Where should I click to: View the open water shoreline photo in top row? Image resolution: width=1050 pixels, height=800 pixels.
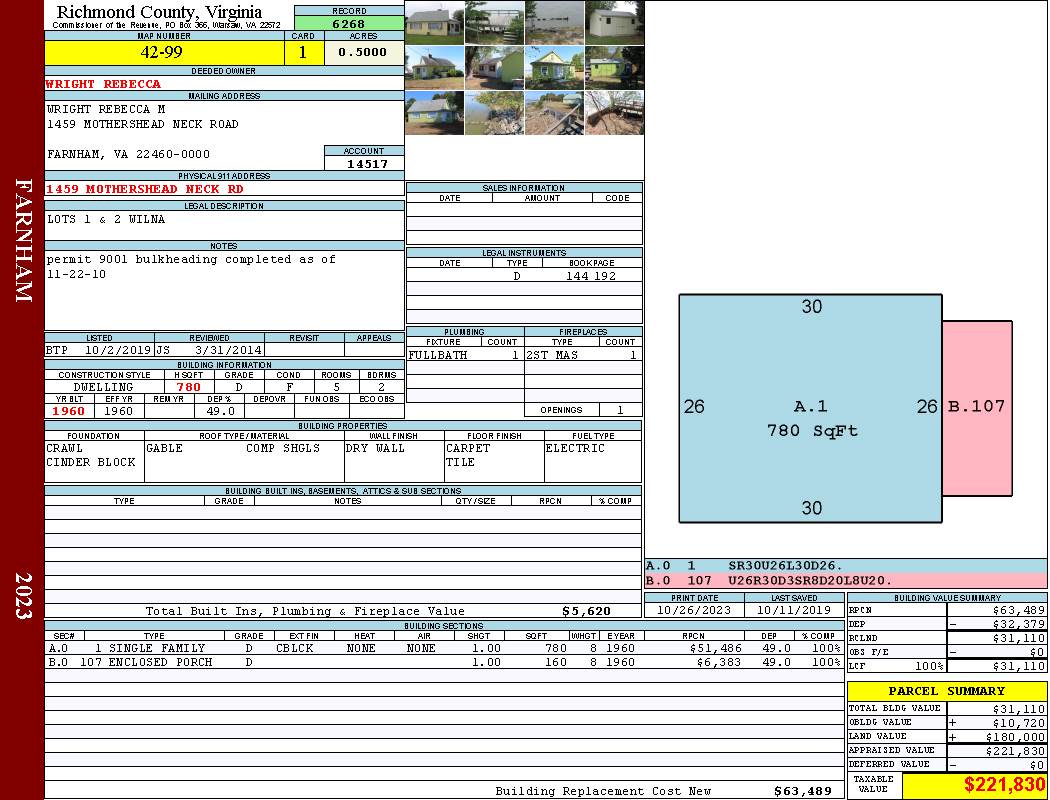coord(554,23)
